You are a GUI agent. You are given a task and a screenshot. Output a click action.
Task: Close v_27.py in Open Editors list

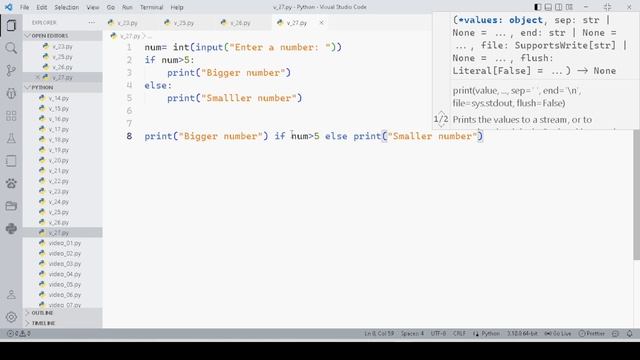tap(38, 77)
